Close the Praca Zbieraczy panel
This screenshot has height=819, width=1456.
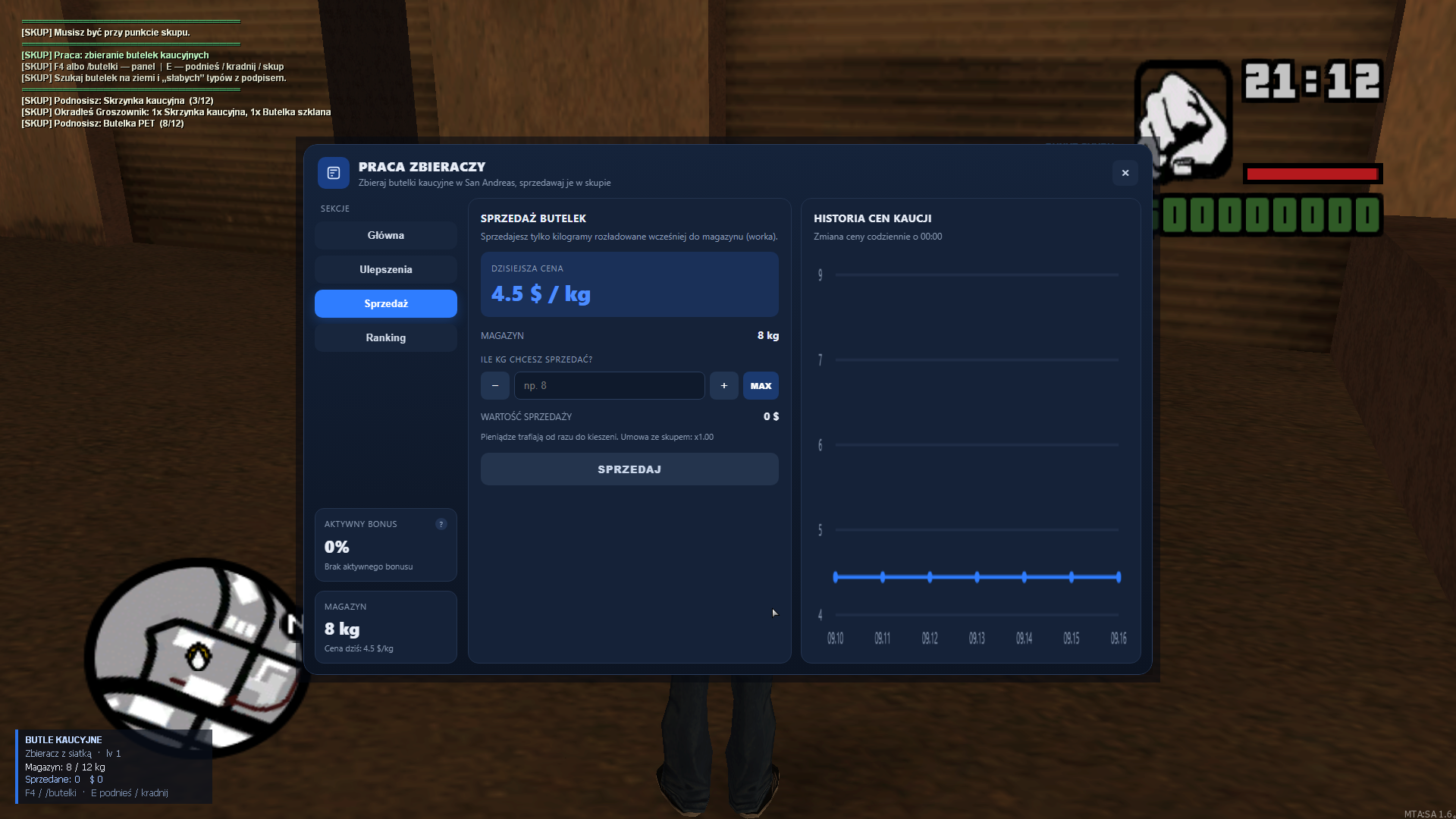point(1125,173)
